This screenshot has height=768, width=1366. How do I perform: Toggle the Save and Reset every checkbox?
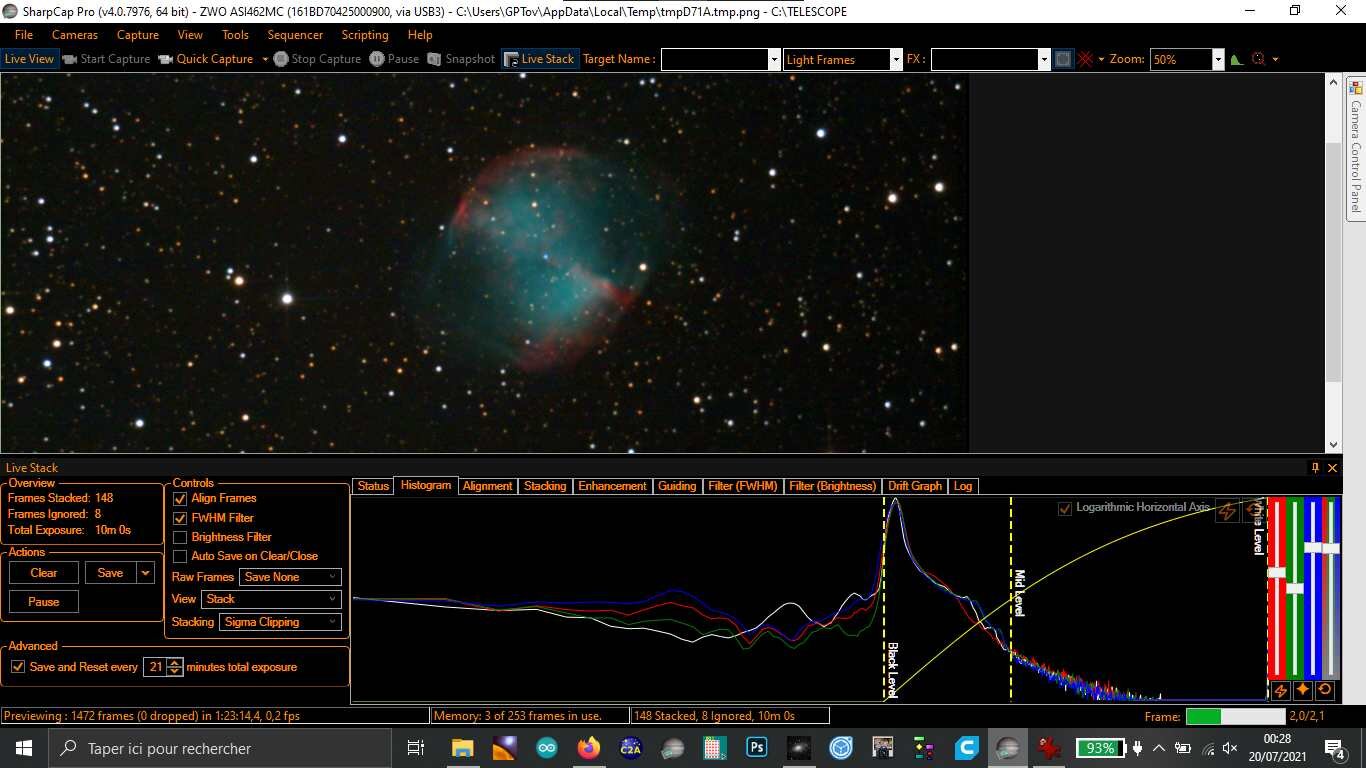tap(18, 667)
